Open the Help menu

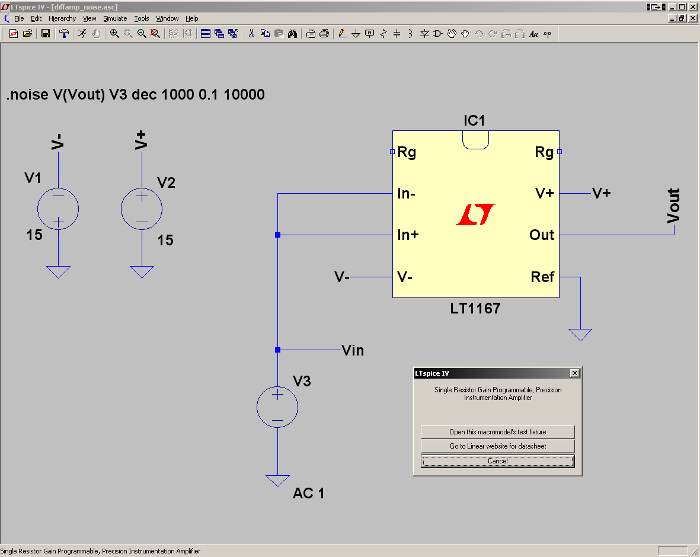[192, 18]
